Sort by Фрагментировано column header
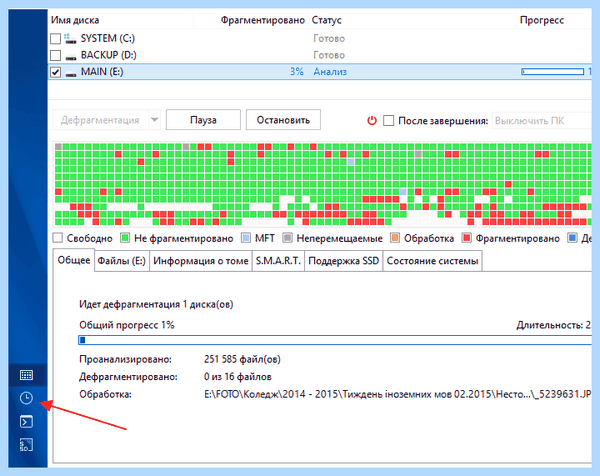 tap(262, 20)
